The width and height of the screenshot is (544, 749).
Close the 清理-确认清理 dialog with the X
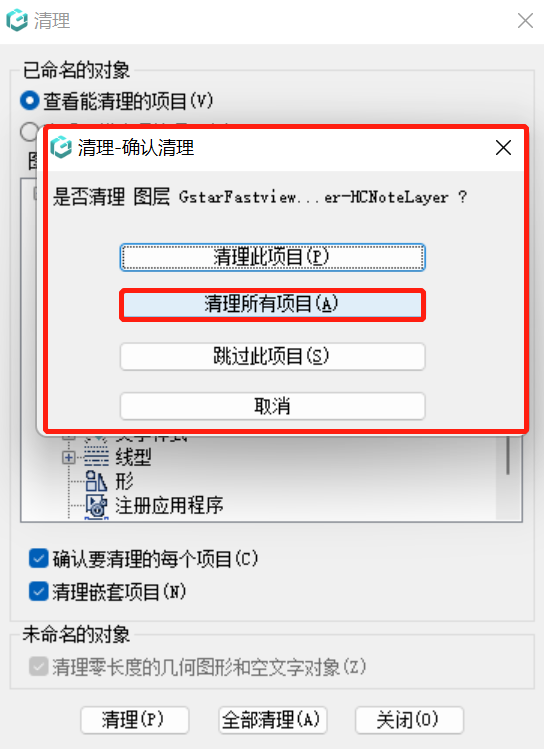503,148
